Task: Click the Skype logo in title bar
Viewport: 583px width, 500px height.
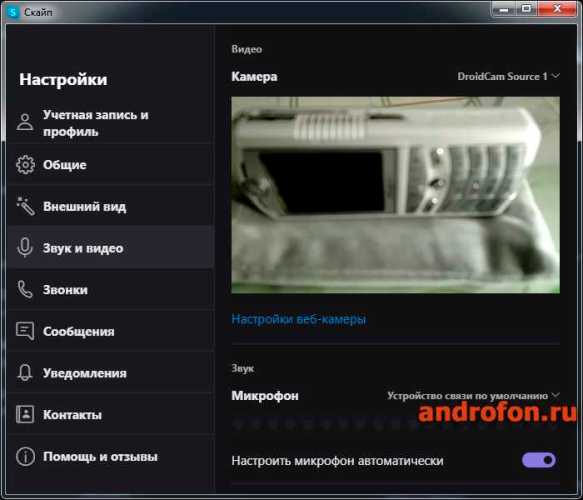Action: [x=13, y=12]
